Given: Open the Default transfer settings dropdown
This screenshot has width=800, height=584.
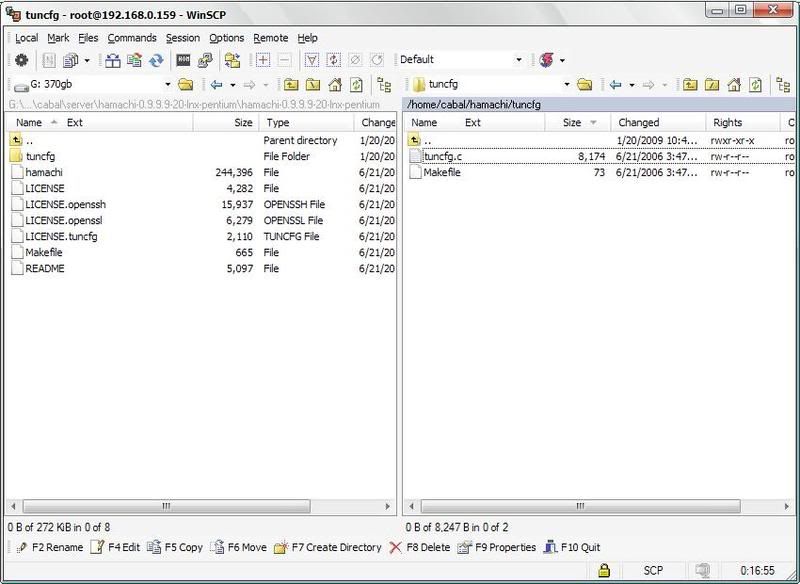Looking at the screenshot, I should tap(518, 60).
